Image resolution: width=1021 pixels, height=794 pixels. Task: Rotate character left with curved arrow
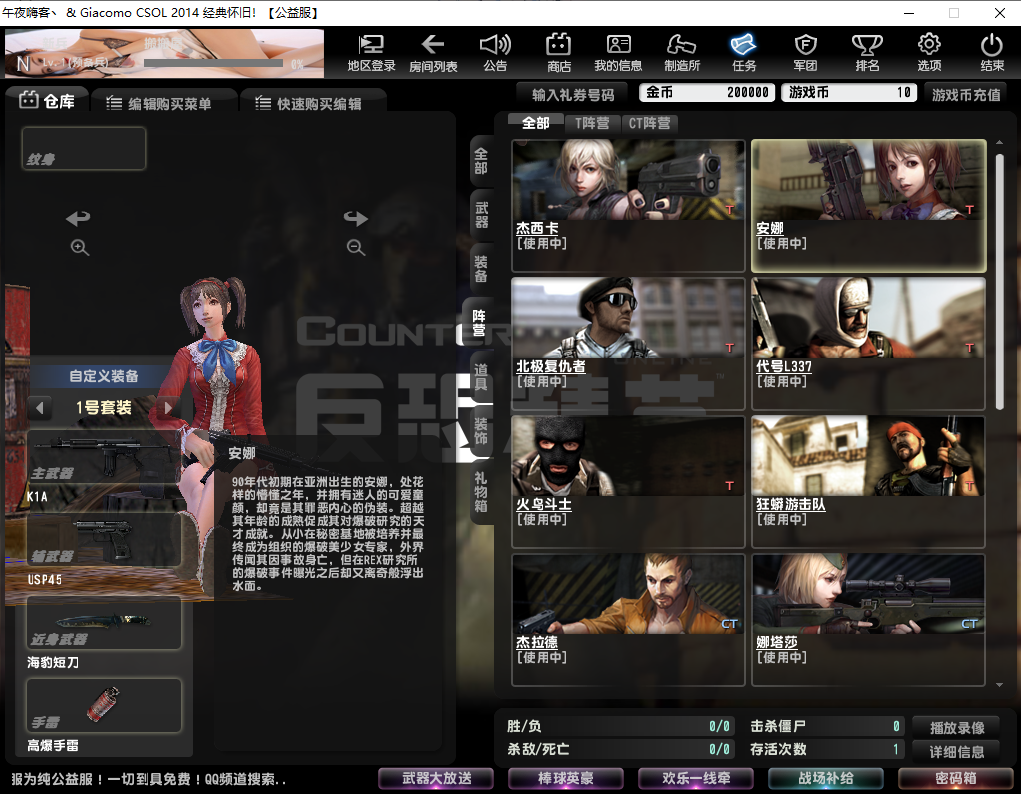78,218
